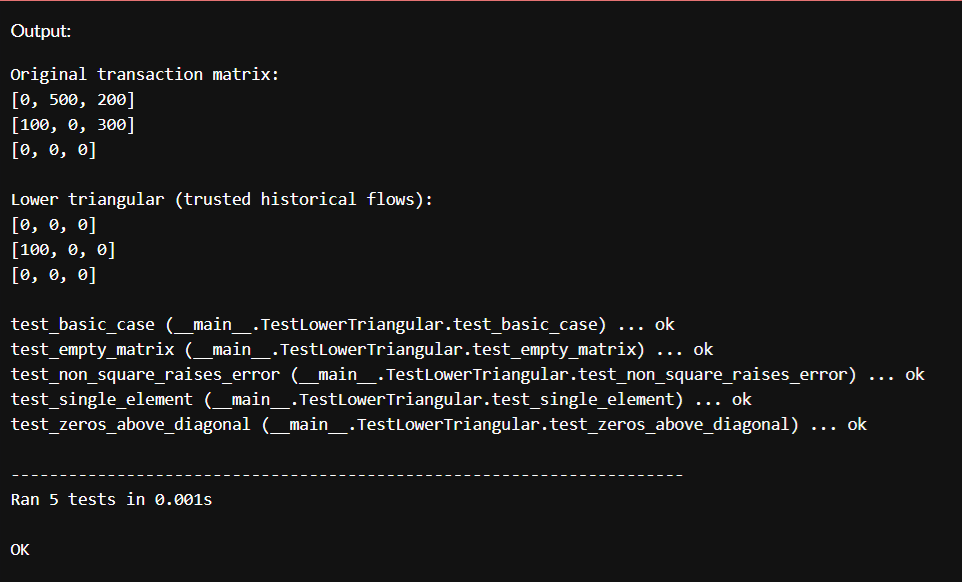
Task: Click the "Lower triangular (trusted historical flows)" line
Action: [222, 199]
